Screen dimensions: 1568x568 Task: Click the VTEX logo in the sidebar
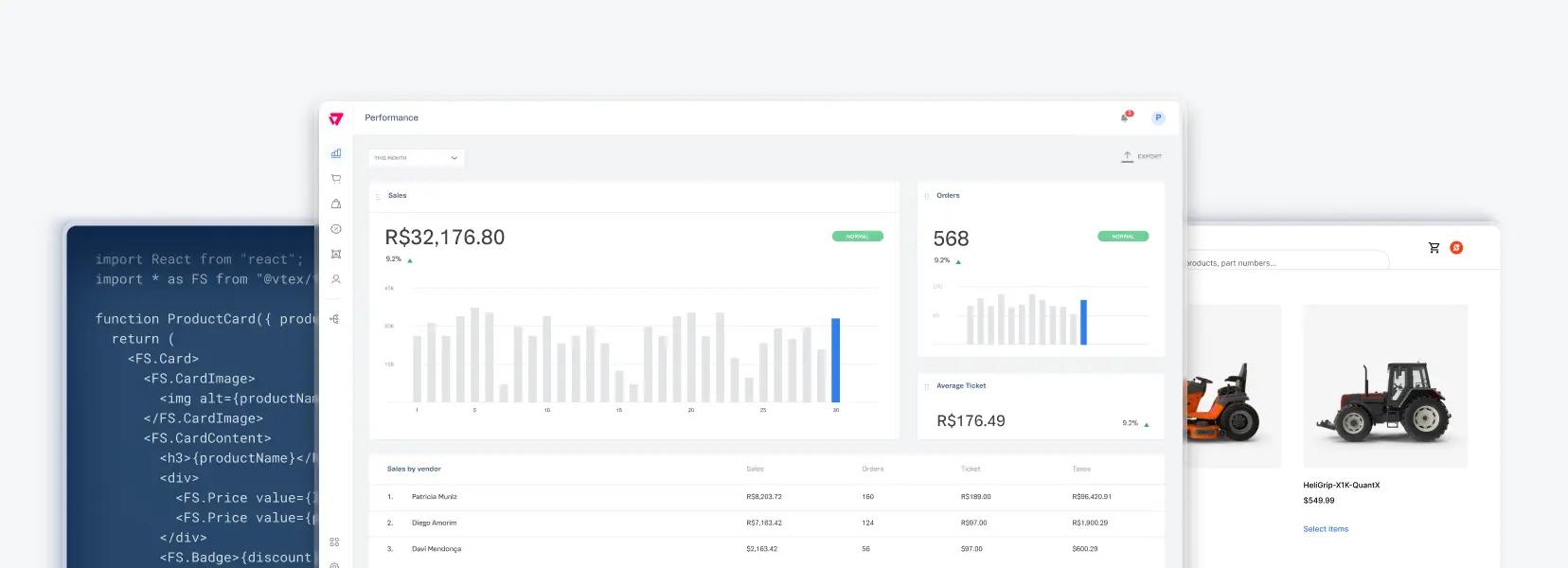coord(335,118)
